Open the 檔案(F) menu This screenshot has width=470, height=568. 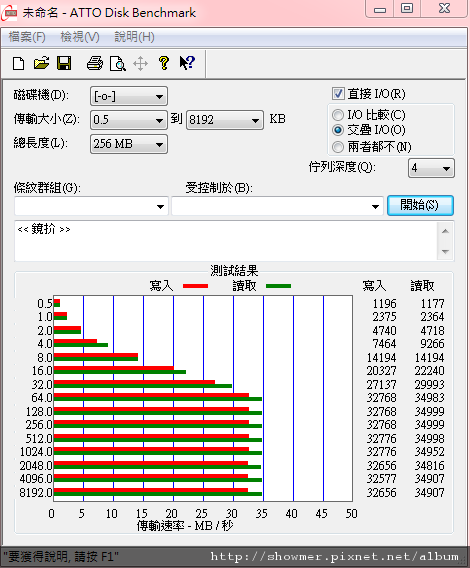click(27, 37)
